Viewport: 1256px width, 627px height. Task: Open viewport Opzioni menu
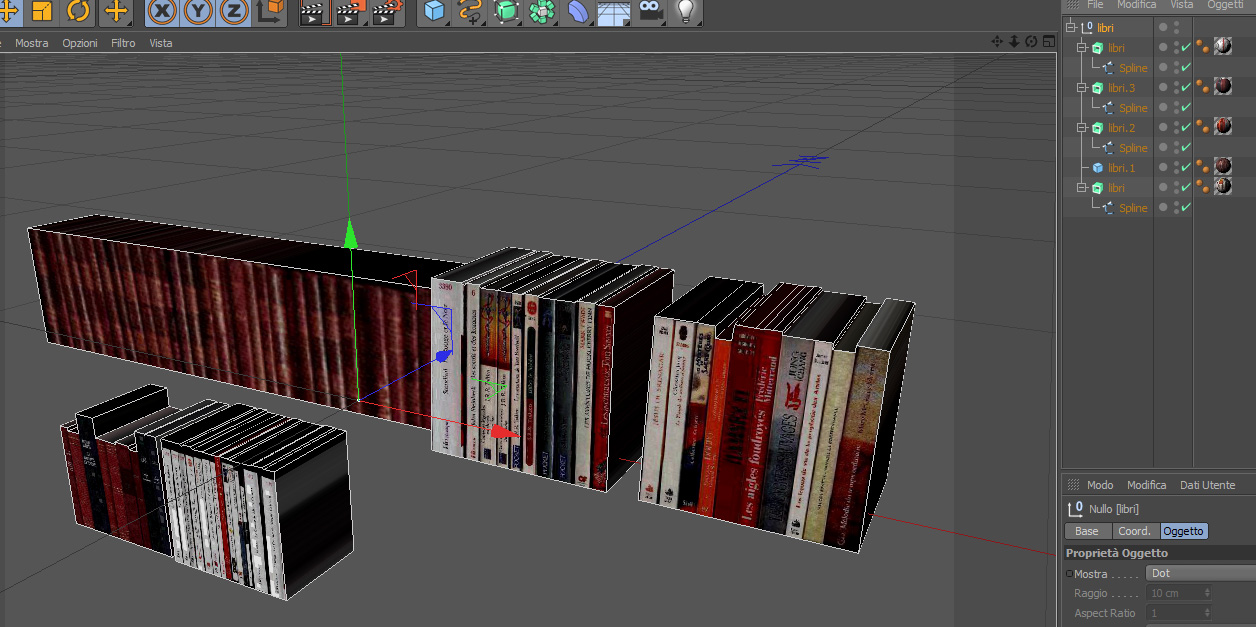click(x=80, y=43)
